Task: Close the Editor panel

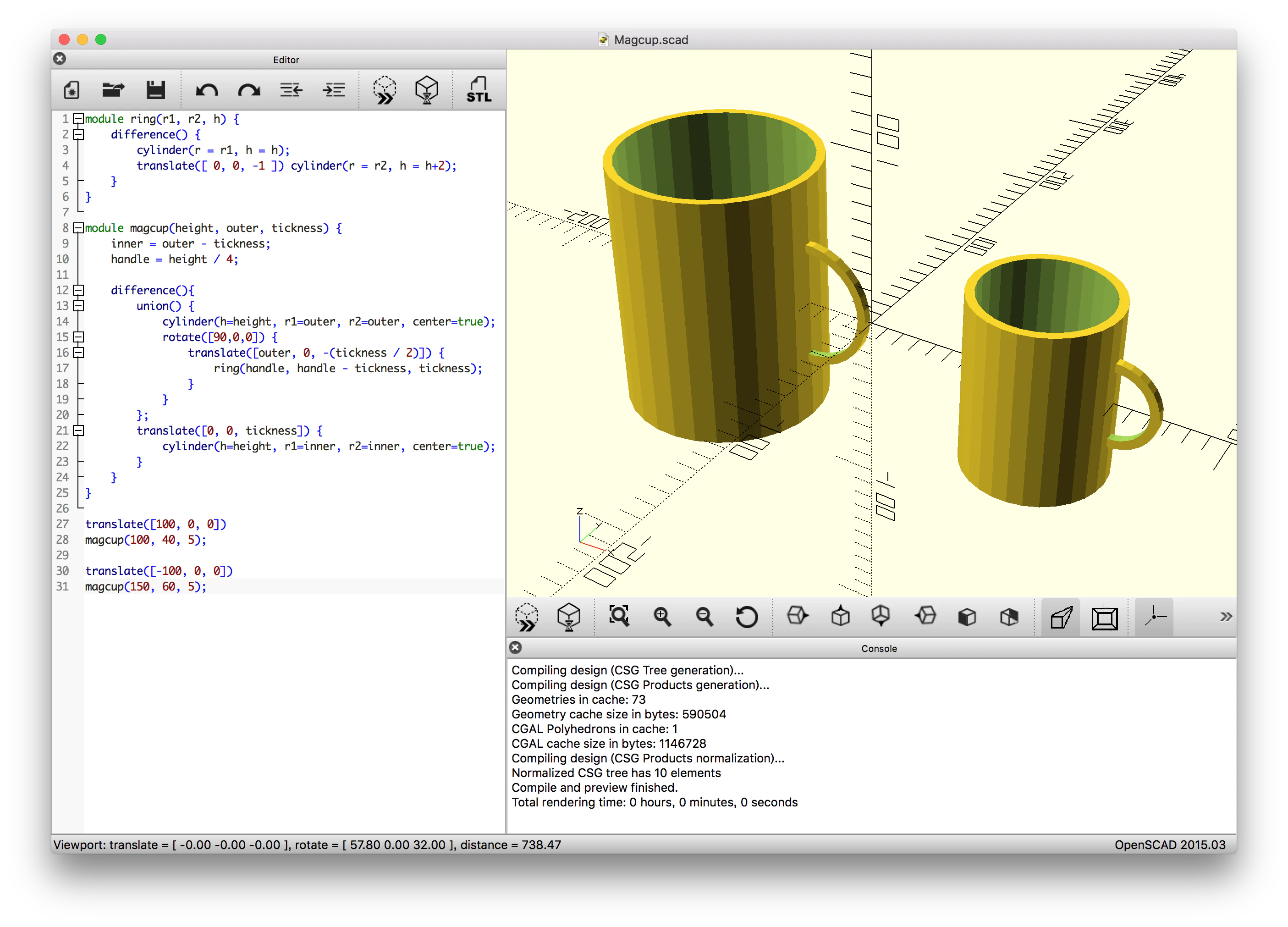Action: click(x=60, y=59)
